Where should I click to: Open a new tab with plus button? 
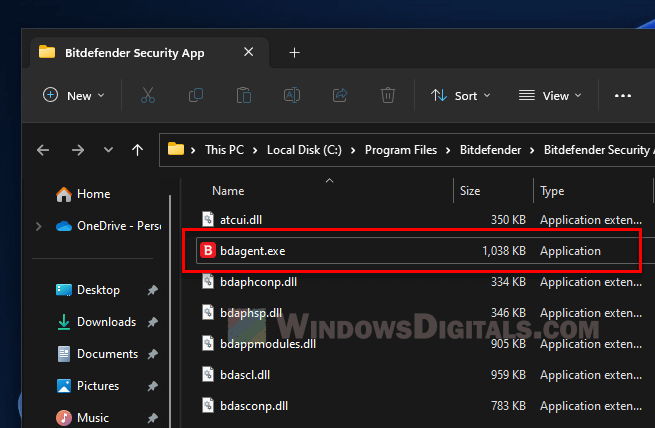[294, 53]
